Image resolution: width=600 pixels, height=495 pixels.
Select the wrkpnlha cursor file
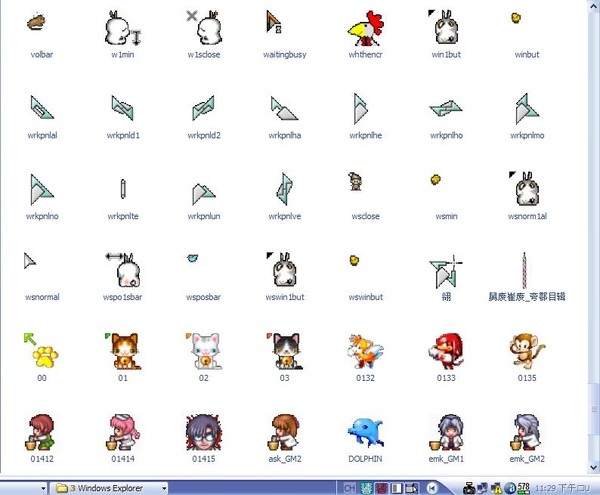[284, 108]
